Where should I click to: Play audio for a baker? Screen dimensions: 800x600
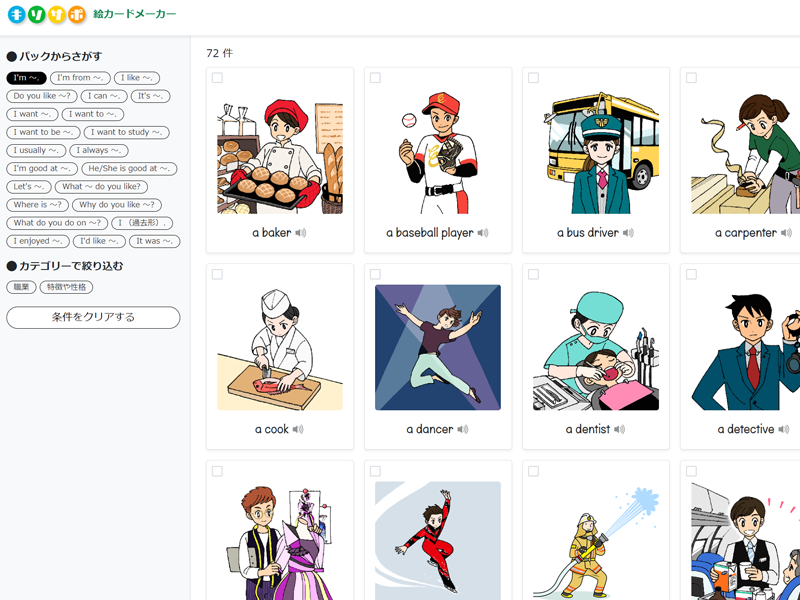click(x=301, y=233)
